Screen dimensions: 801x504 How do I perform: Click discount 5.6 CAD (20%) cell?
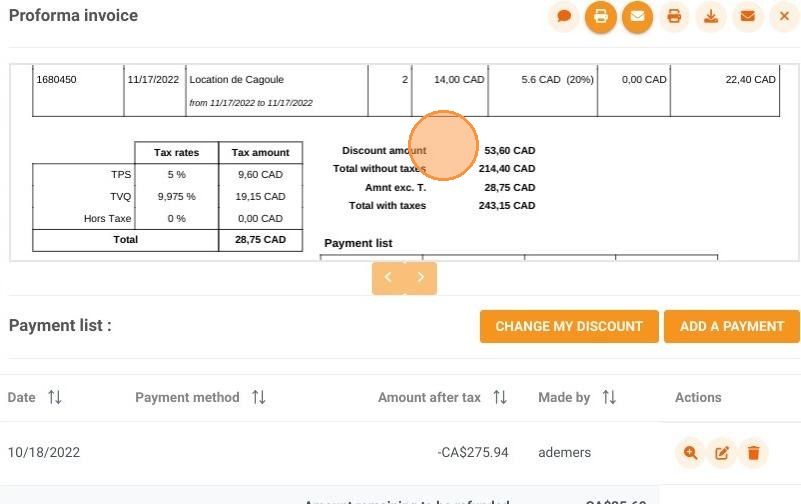click(557, 80)
